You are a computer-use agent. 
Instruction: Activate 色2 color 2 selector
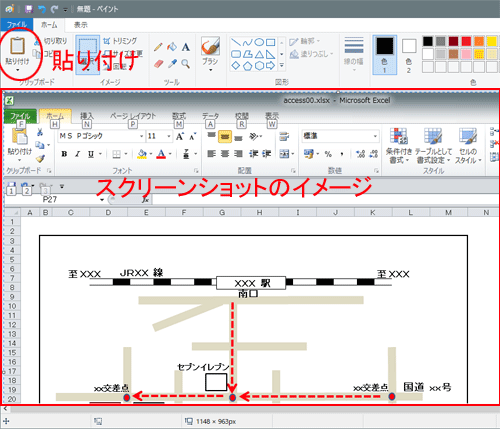click(409, 55)
